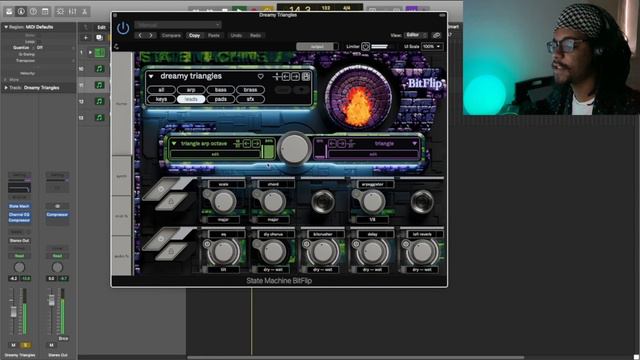Open the View Editor dropdown
The height and width of the screenshot is (360, 640).
tap(416, 36)
